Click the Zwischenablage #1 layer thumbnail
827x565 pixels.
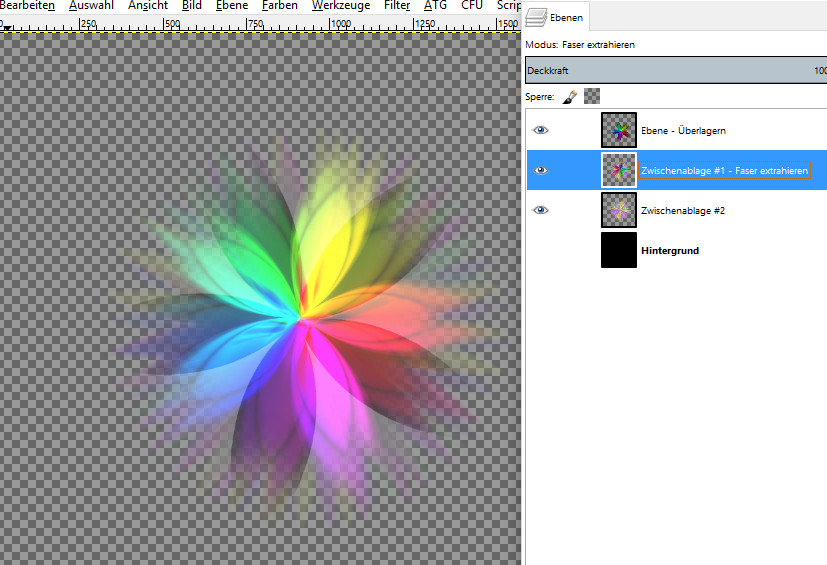619,170
